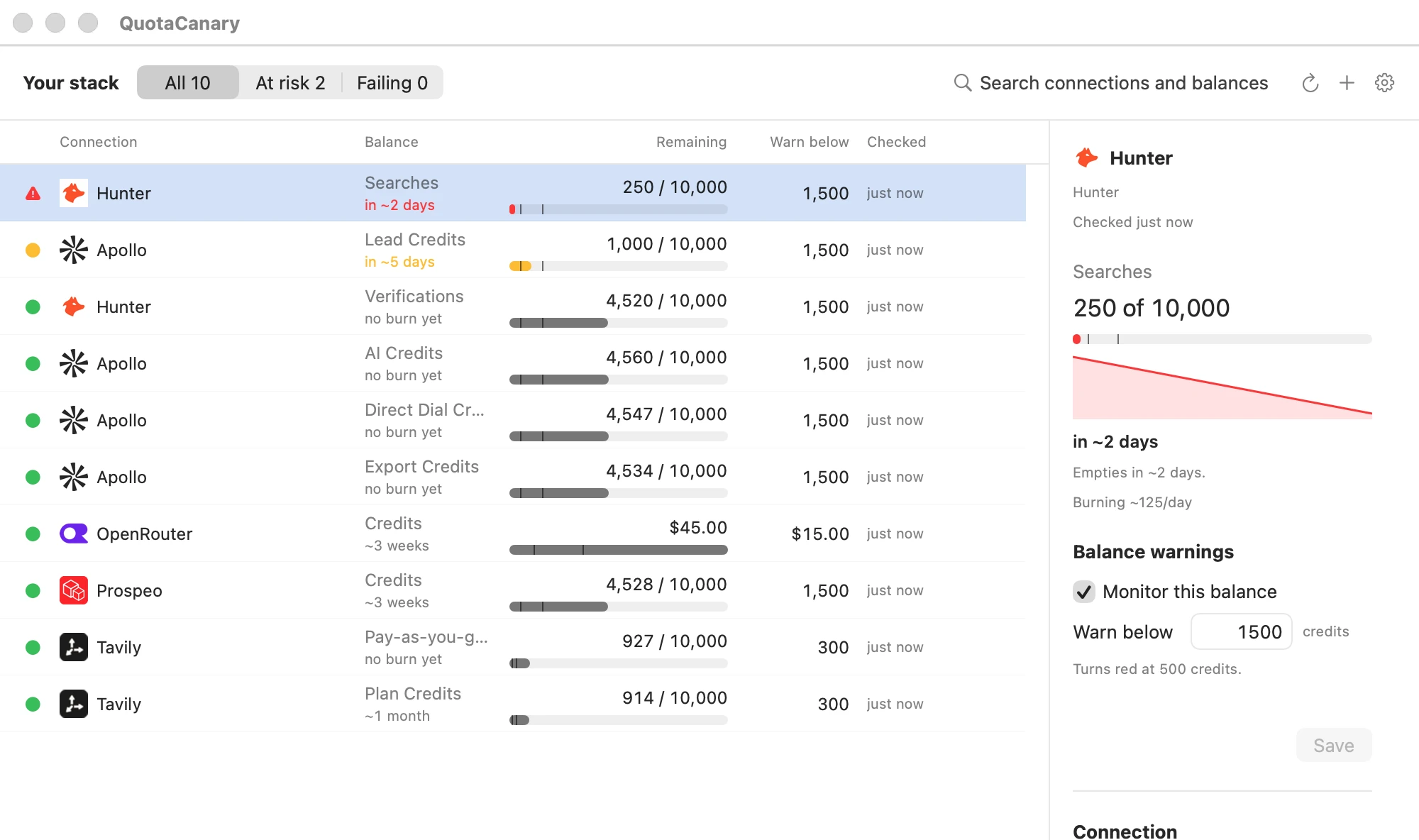Image resolution: width=1419 pixels, height=840 pixels.
Task: Click the refresh balances icon
Action: (x=1310, y=83)
